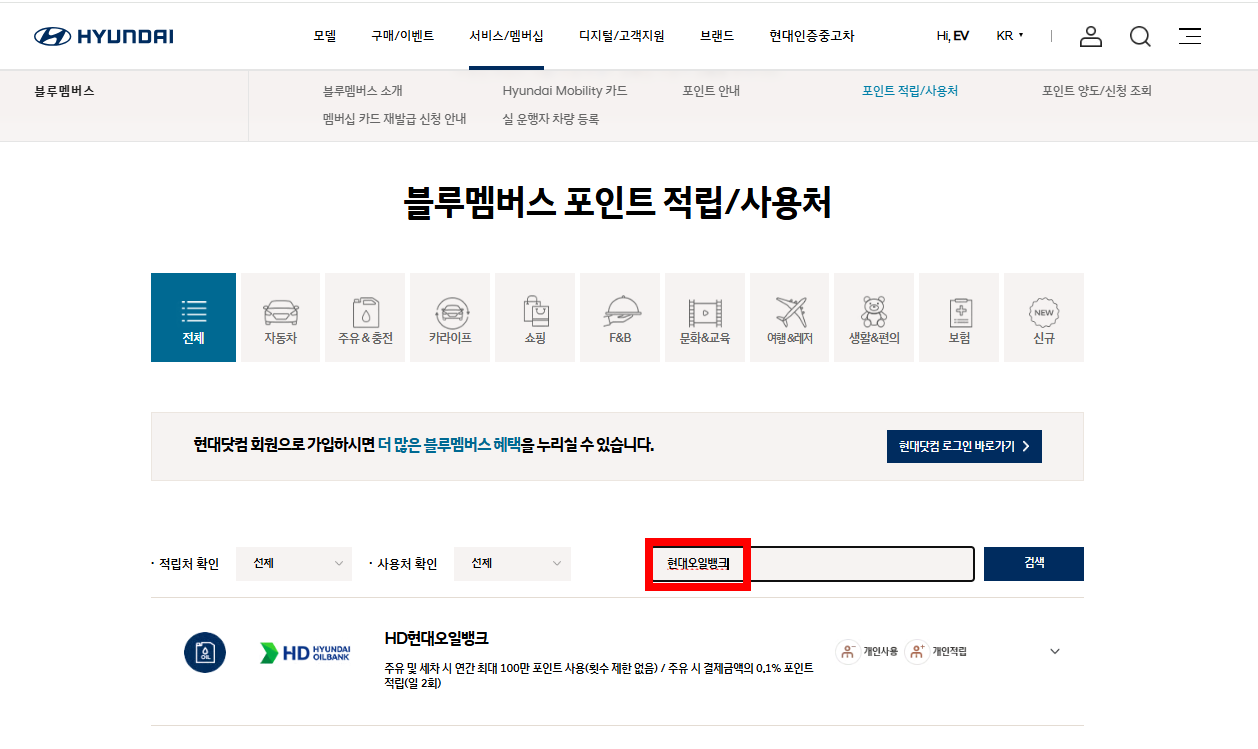Select the 문화&교육 category tile
The image size is (1258, 749).
[705, 317]
